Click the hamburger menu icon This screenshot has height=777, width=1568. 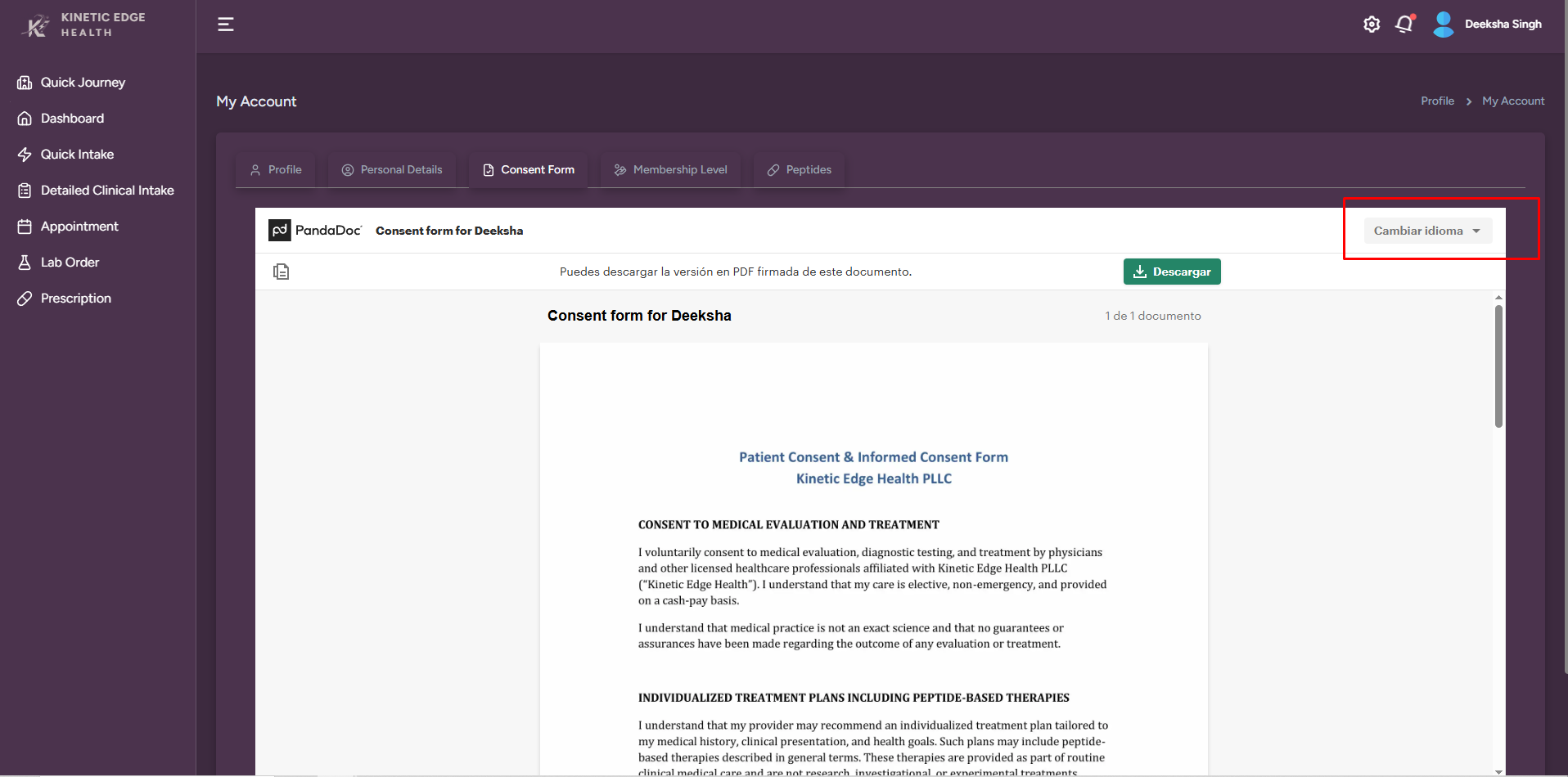(226, 25)
